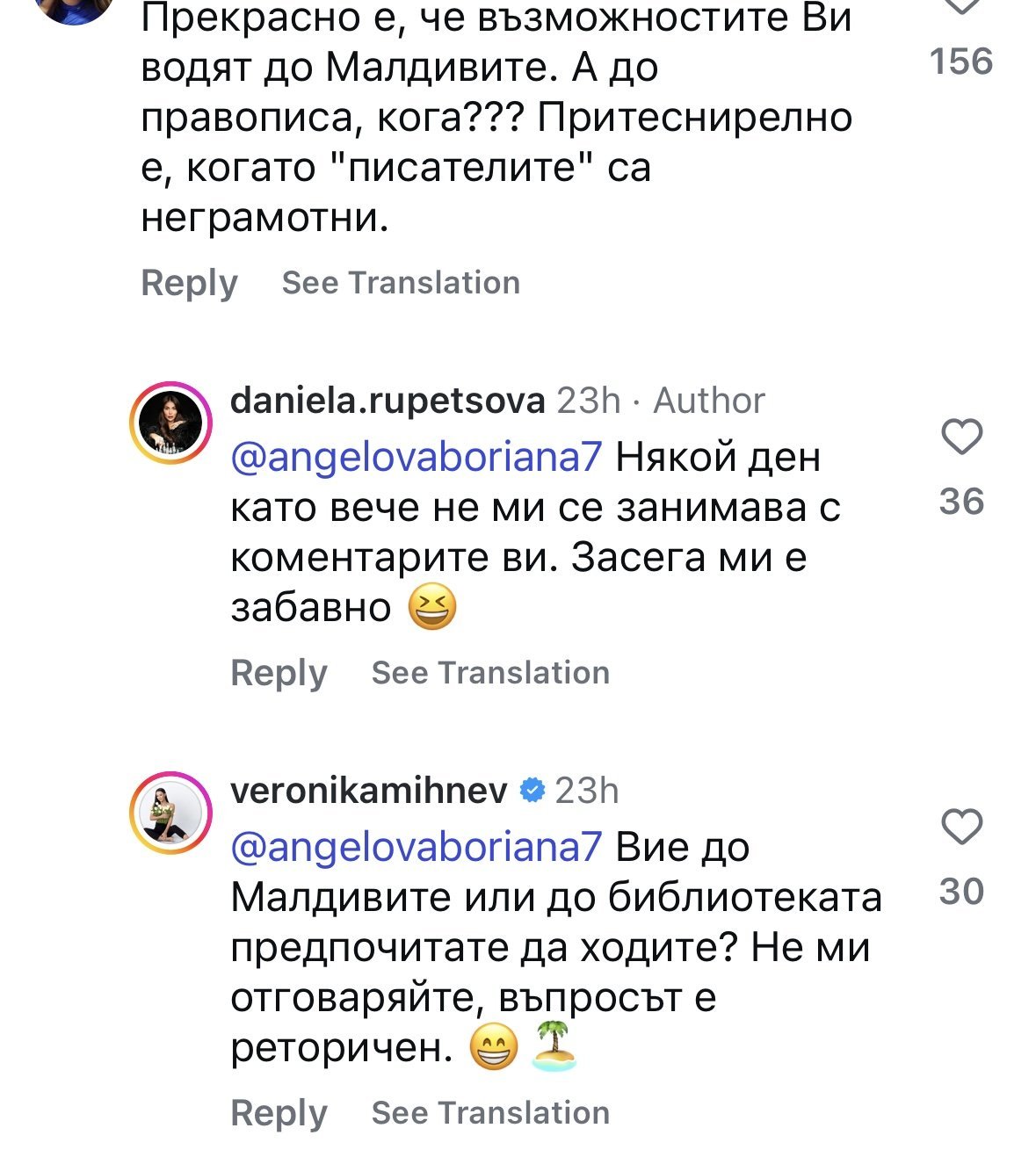The width and height of the screenshot is (1036, 1157).
Task: Reply to the top comment about Малдивите
Action: 189,283
